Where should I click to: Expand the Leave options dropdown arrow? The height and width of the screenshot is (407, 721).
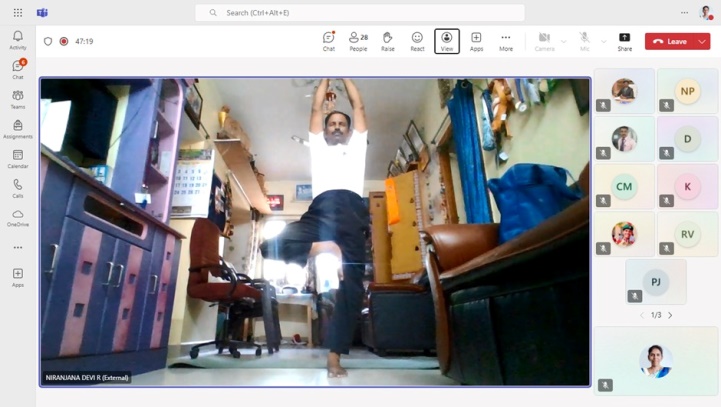pyautogui.click(x=702, y=41)
